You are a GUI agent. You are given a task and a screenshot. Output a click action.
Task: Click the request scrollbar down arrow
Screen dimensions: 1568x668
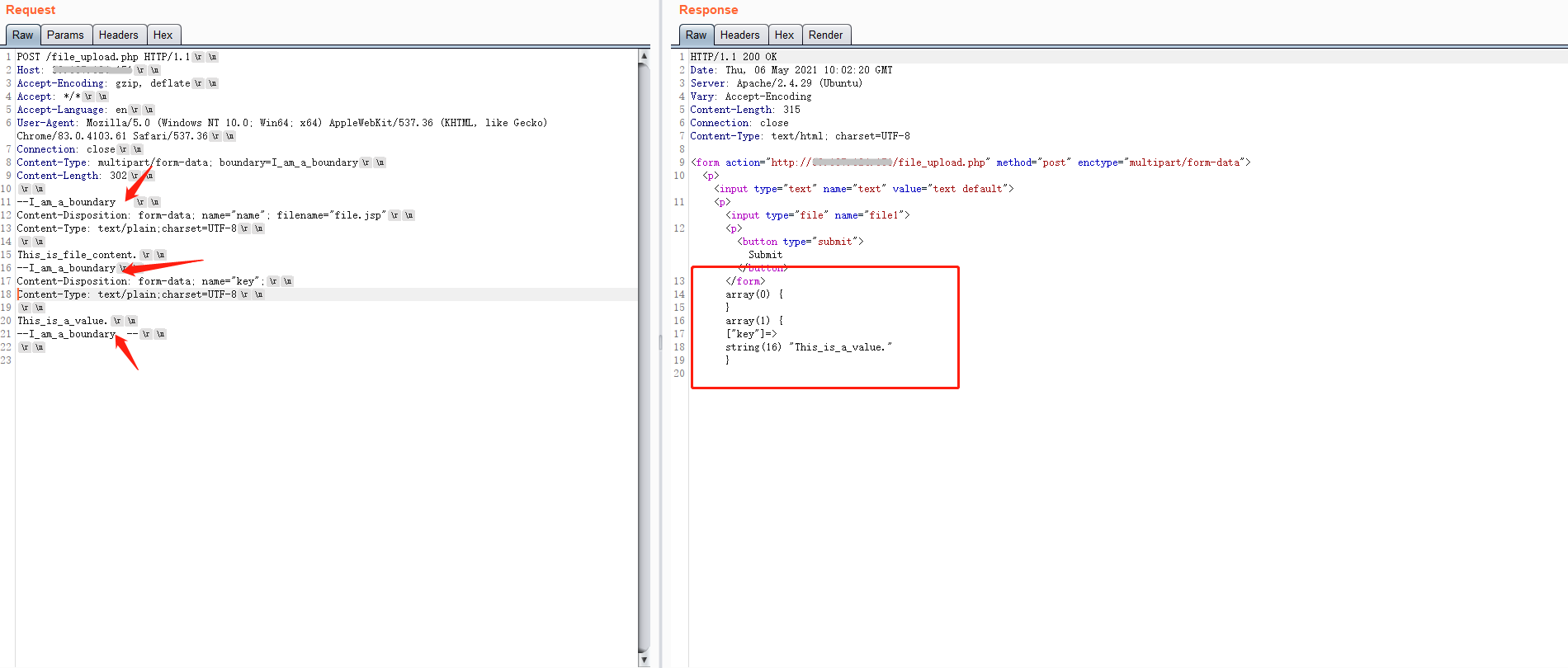click(644, 661)
